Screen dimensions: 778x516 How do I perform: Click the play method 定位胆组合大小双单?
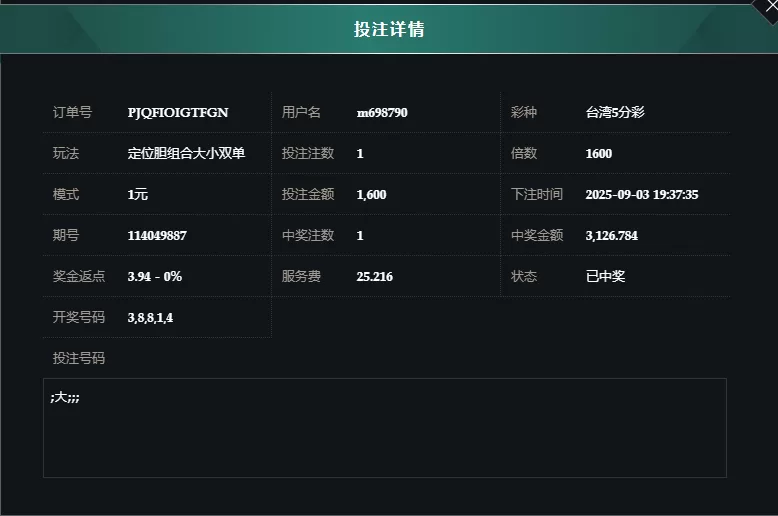coord(186,153)
